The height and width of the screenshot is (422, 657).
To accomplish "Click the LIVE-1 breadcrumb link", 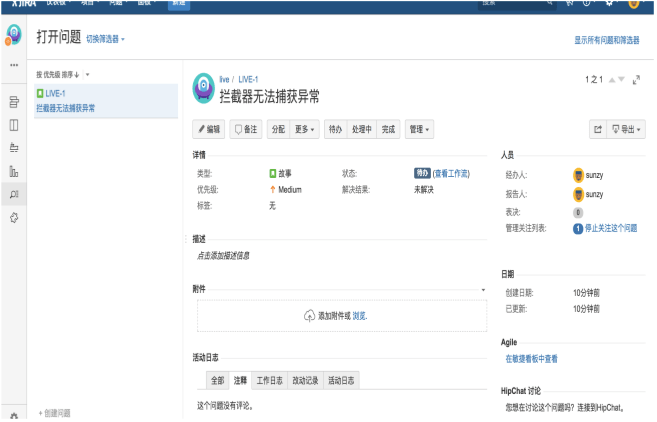I will coord(248,80).
